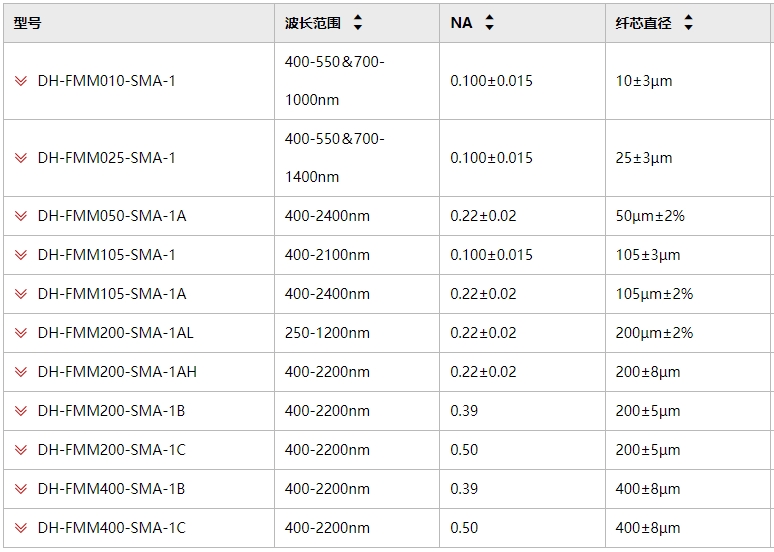The image size is (774, 552).
Task: Click the 波长范围 header label
Action: tap(312, 23)
